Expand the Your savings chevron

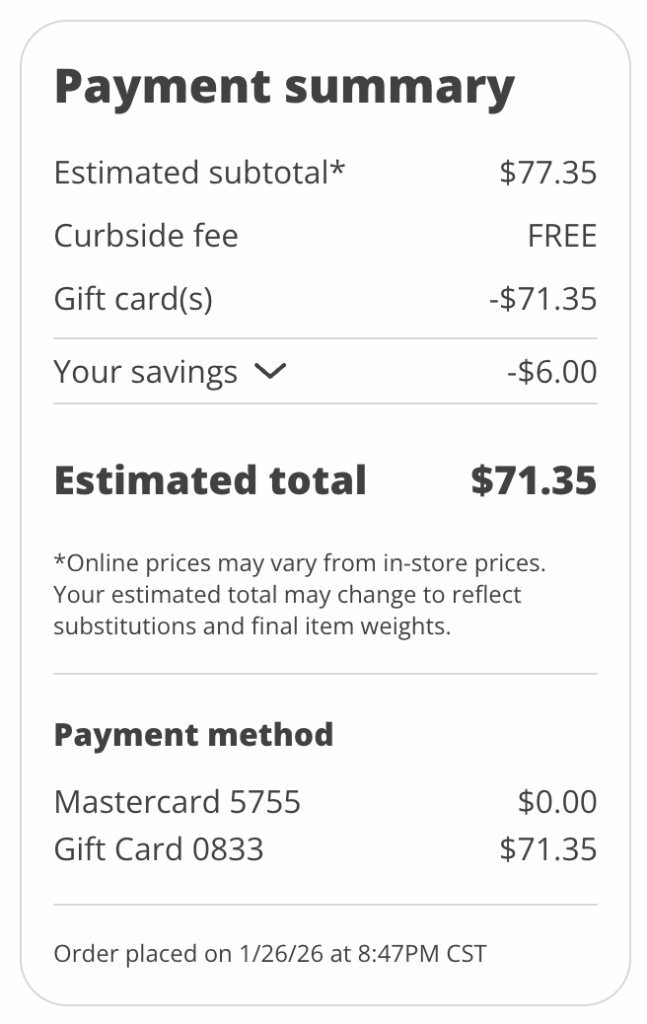tap(270, 372)
